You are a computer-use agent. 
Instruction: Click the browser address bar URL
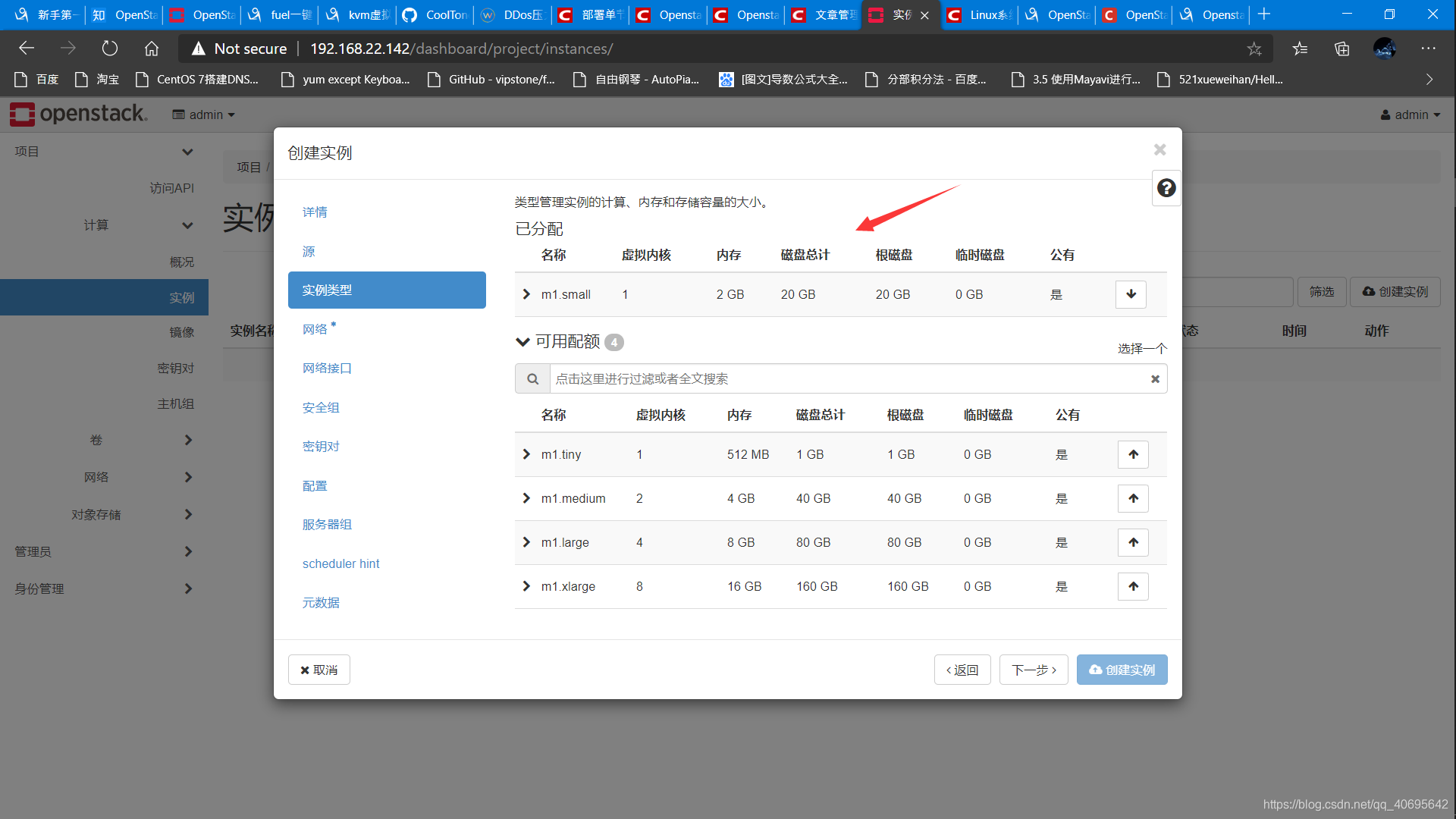tap(461, 49)
